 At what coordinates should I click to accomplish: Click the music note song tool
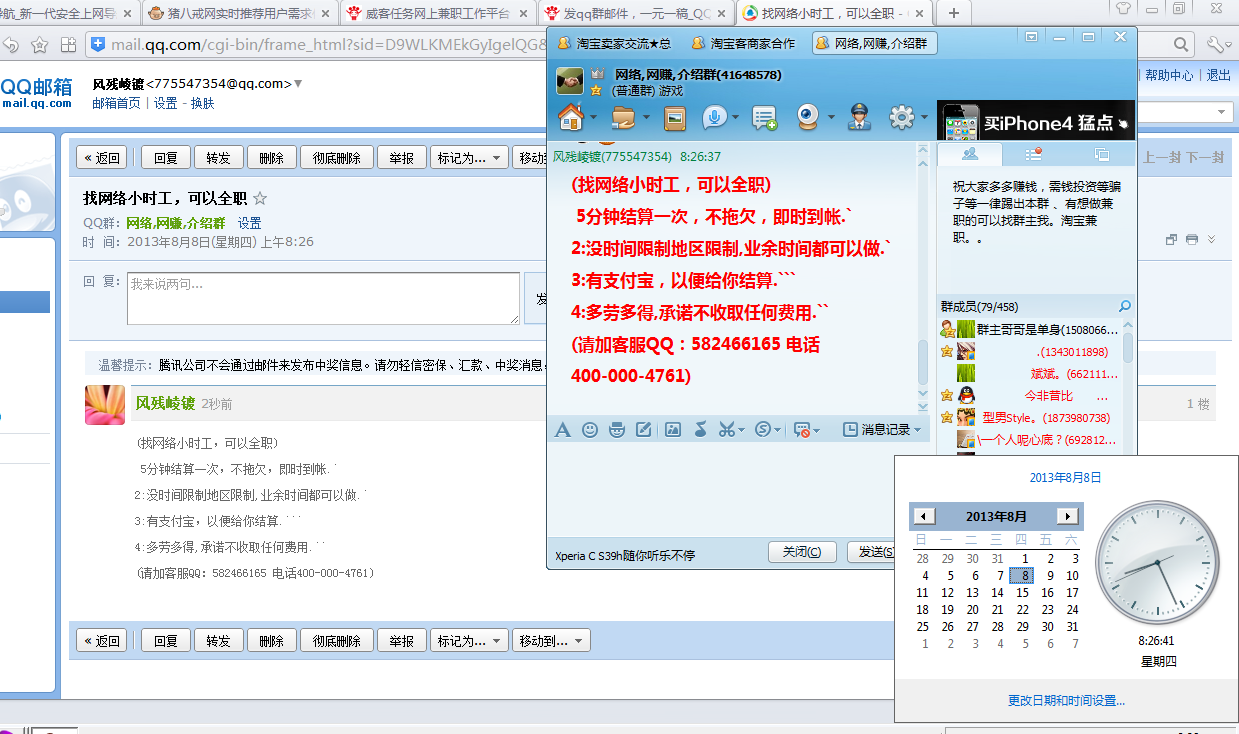699,429
